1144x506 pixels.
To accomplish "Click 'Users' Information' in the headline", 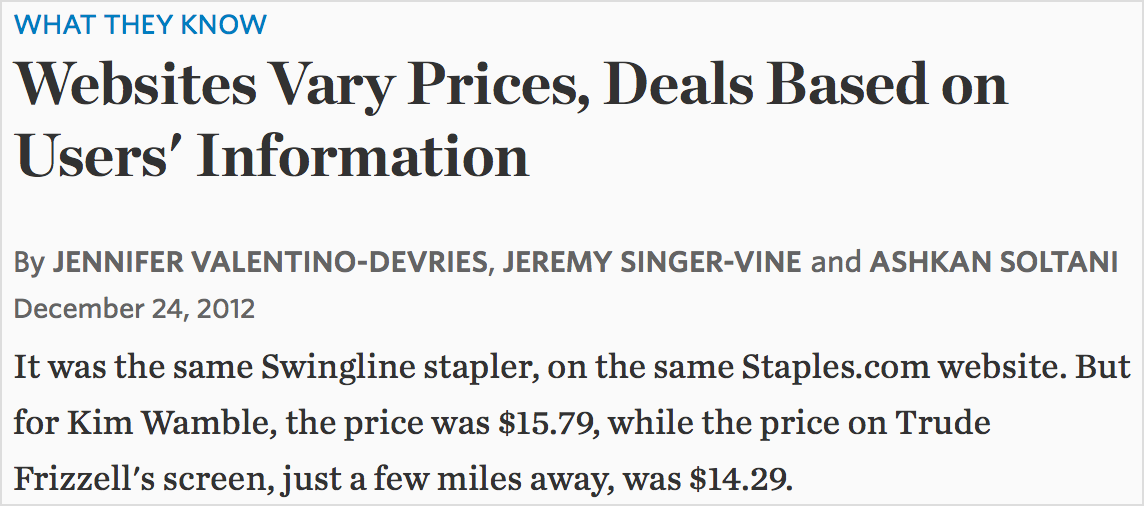I will (x=271, y=157).
